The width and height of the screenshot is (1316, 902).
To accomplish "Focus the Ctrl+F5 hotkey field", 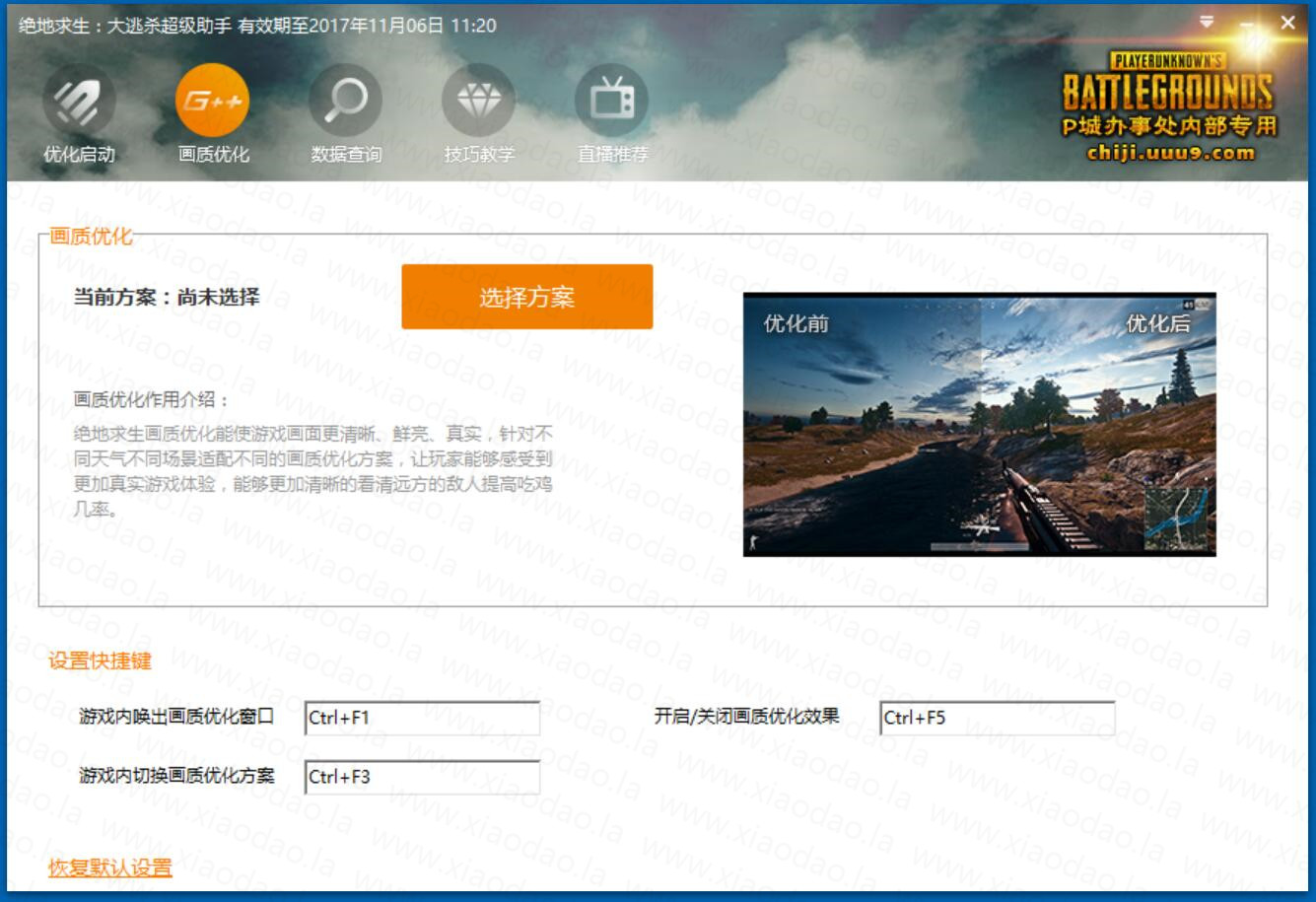I will tap(997, 718).
